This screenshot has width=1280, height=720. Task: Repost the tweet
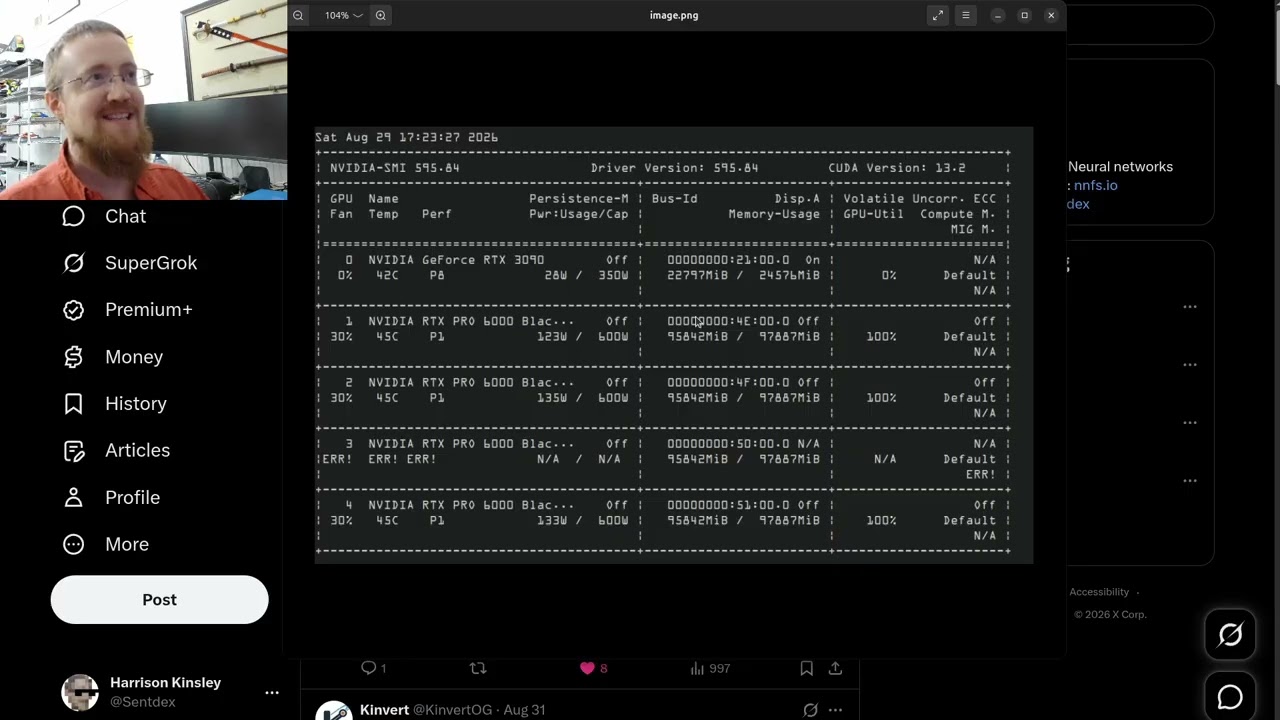(x=478, y=668)
